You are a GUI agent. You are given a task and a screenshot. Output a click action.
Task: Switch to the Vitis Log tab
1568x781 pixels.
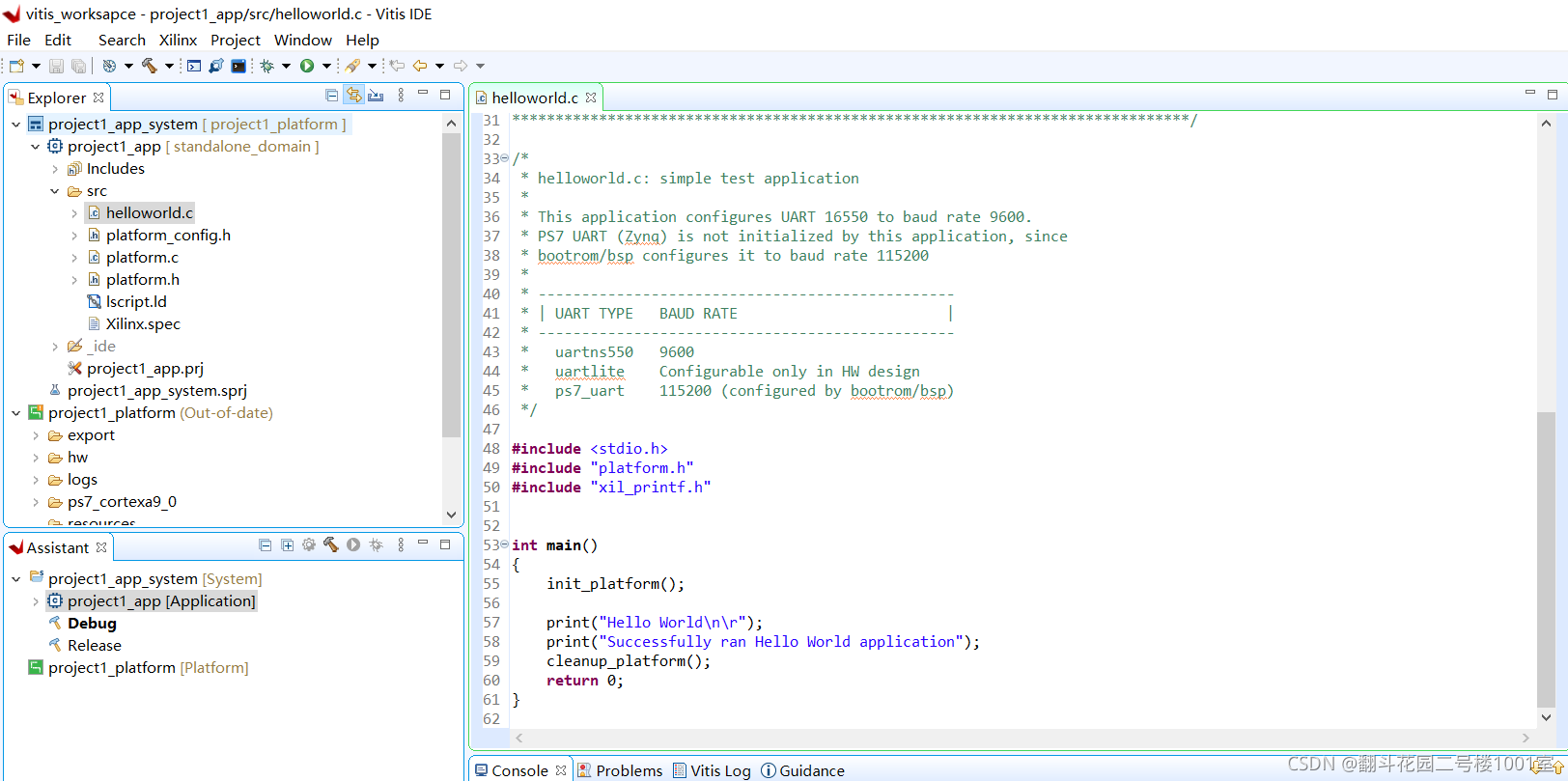click(x=712, y=770)
